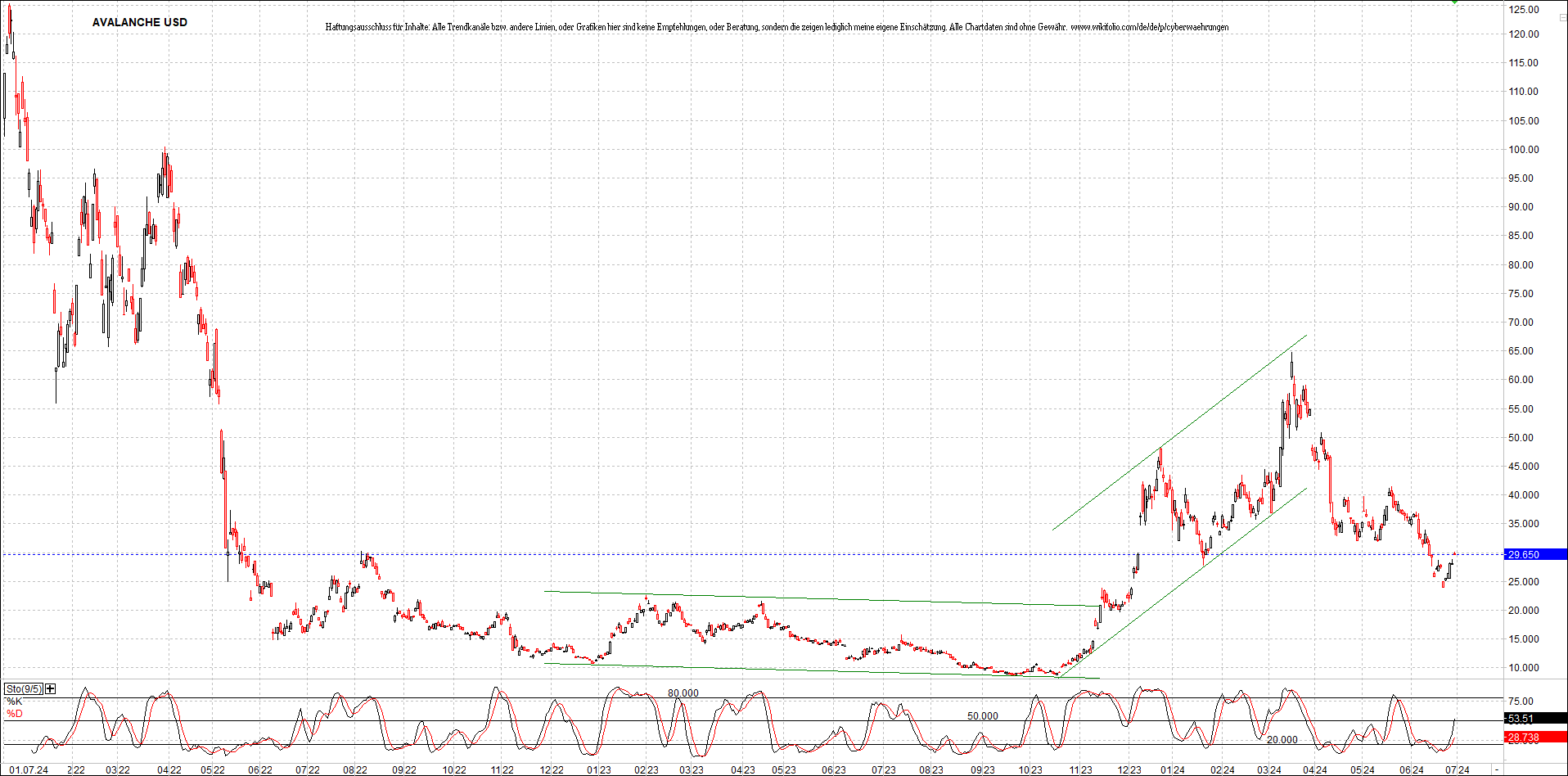Image resolution: width=1568 pixels, height=776 pixels.
Task: Click the 115.00 price axis label
Action: (x=1524, y=63)
